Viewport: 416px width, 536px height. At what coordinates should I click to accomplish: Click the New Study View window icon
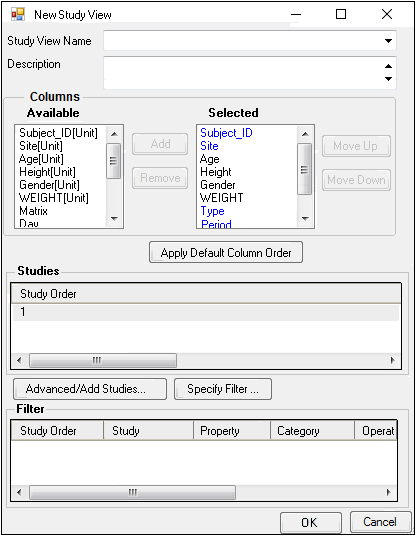pos(18,14)
